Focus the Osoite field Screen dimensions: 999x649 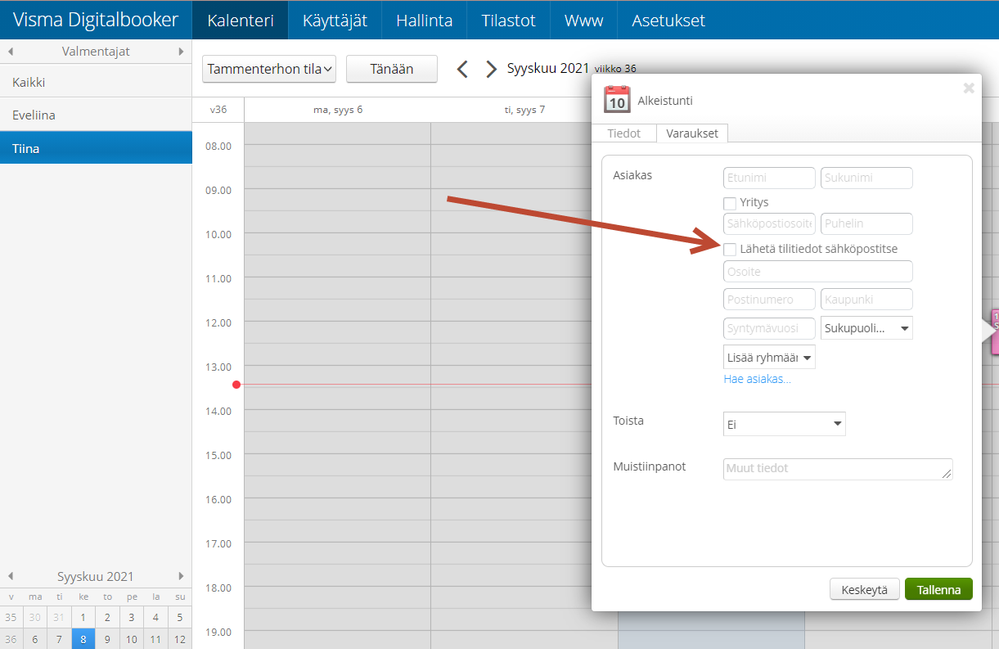point(817,271)
